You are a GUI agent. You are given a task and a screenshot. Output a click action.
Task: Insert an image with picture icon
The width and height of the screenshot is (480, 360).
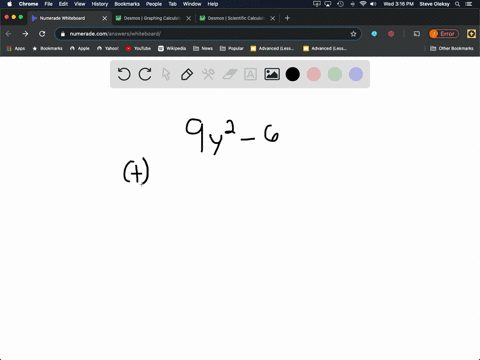[272, 74]
